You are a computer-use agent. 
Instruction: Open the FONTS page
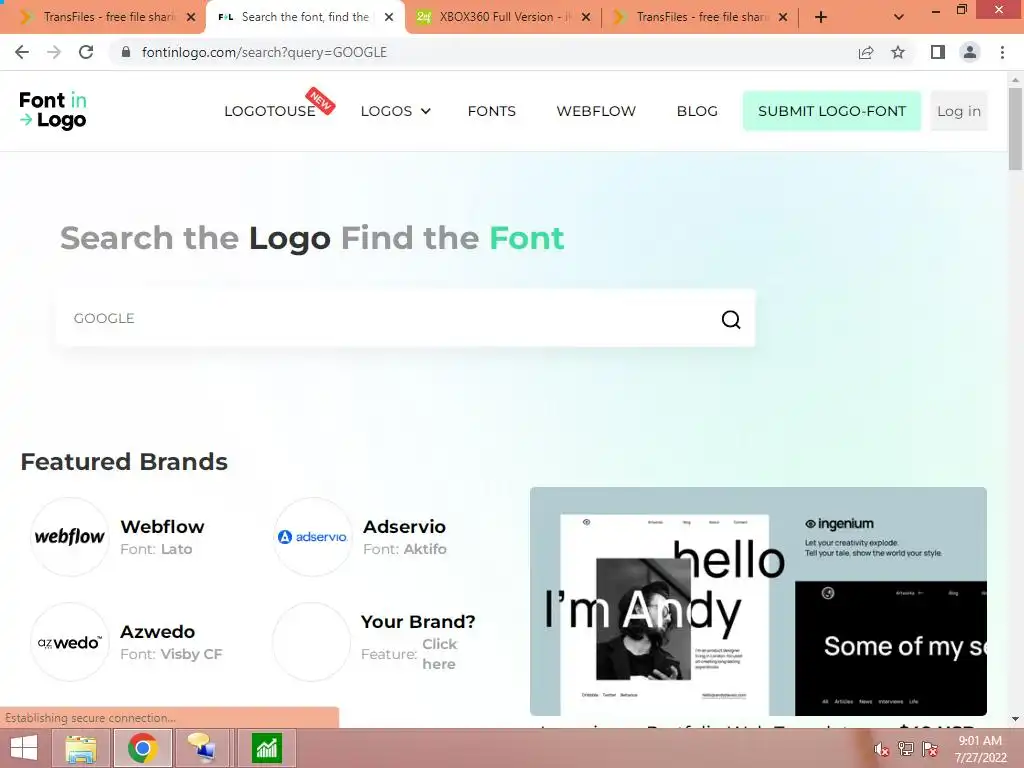pyautogui.click(x=492, y=111)
